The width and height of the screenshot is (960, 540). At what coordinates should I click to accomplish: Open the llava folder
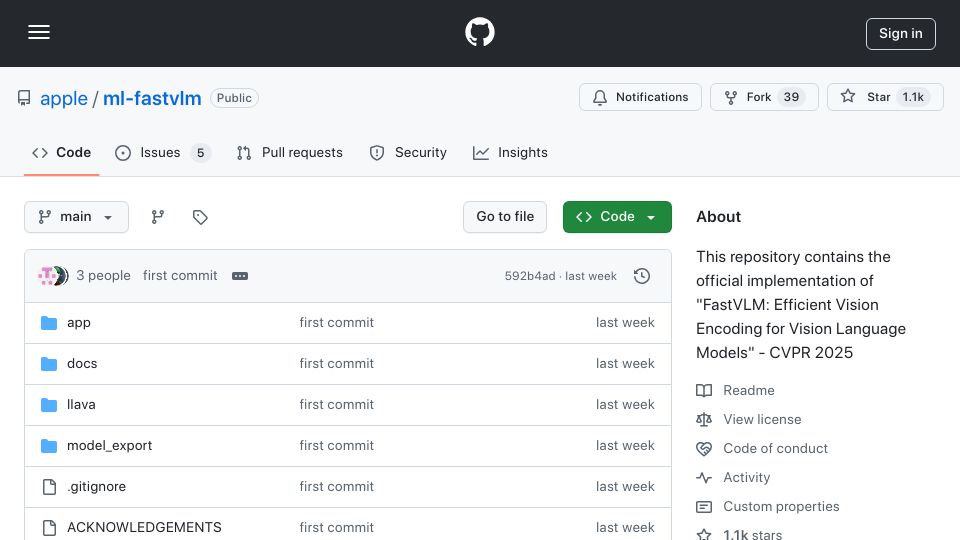coord(81,405)
